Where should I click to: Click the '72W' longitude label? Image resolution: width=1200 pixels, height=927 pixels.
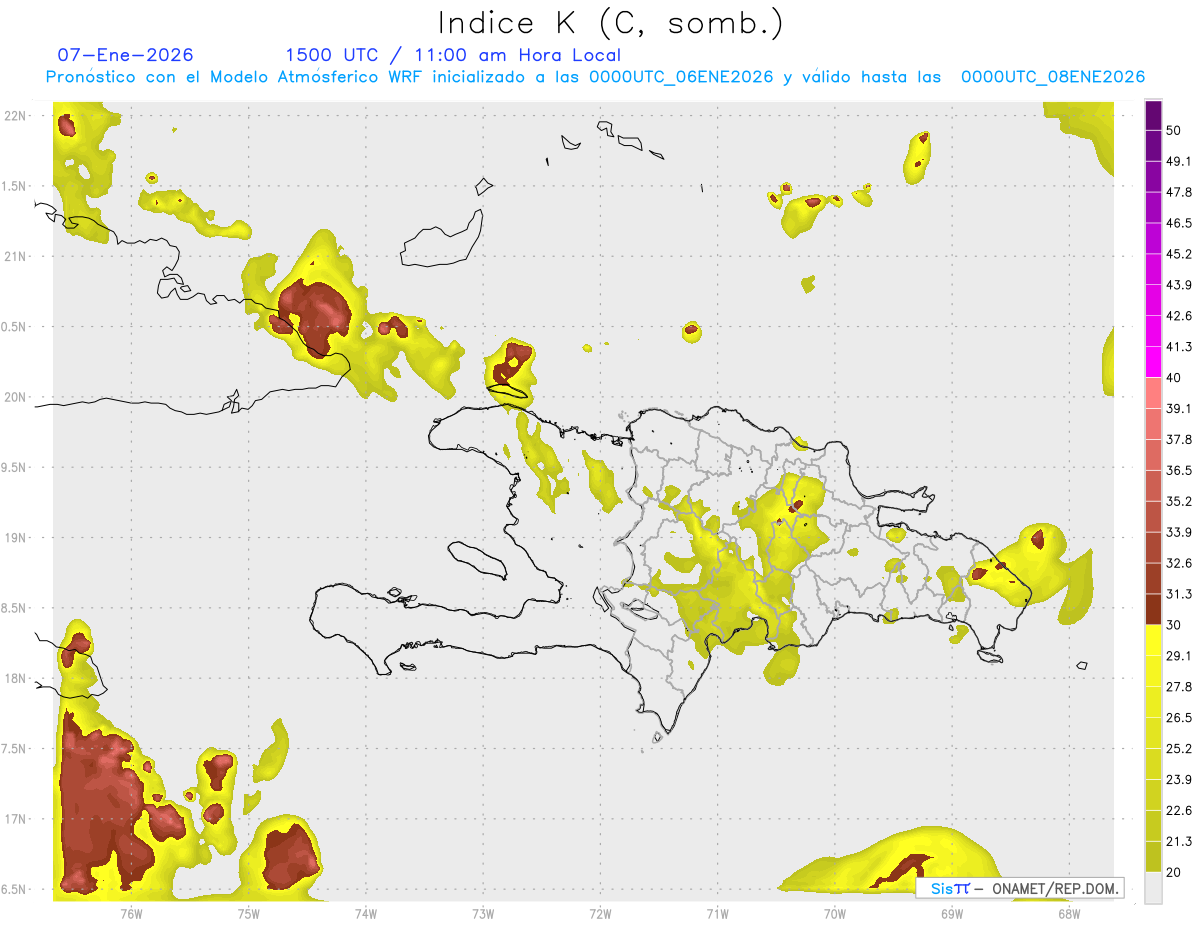pos(600,913)
